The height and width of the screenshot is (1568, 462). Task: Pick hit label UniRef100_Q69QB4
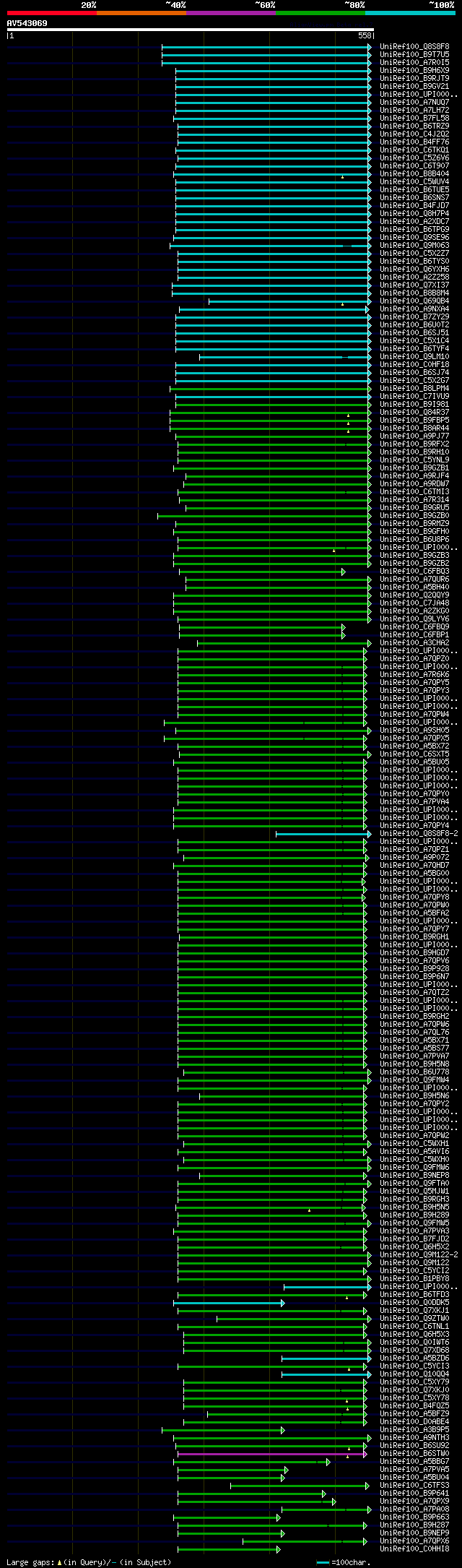point(414,301)
